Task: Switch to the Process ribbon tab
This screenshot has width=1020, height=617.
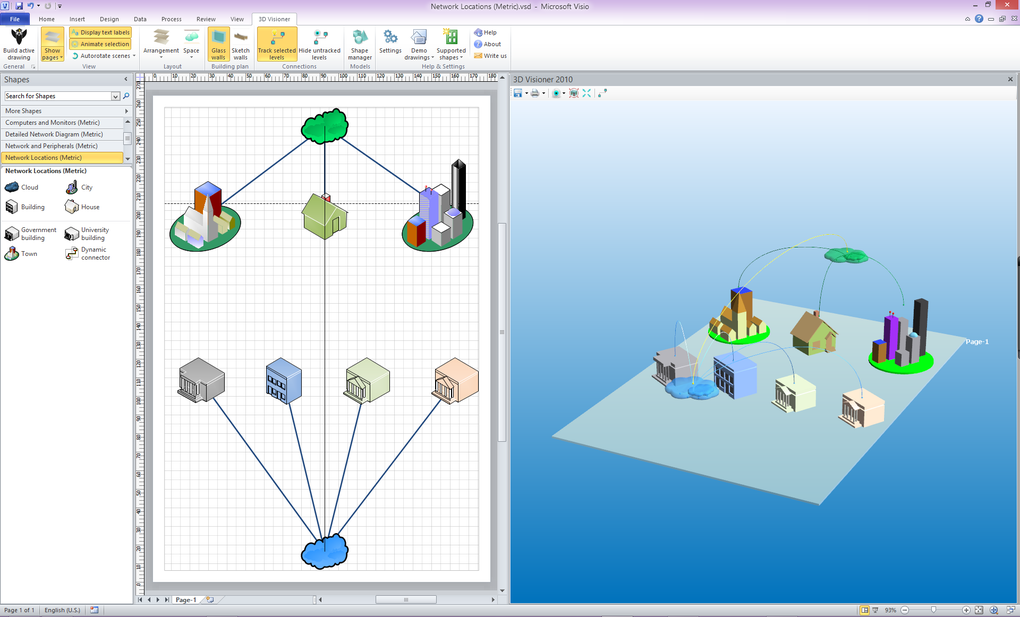Action: coord(171,19)
